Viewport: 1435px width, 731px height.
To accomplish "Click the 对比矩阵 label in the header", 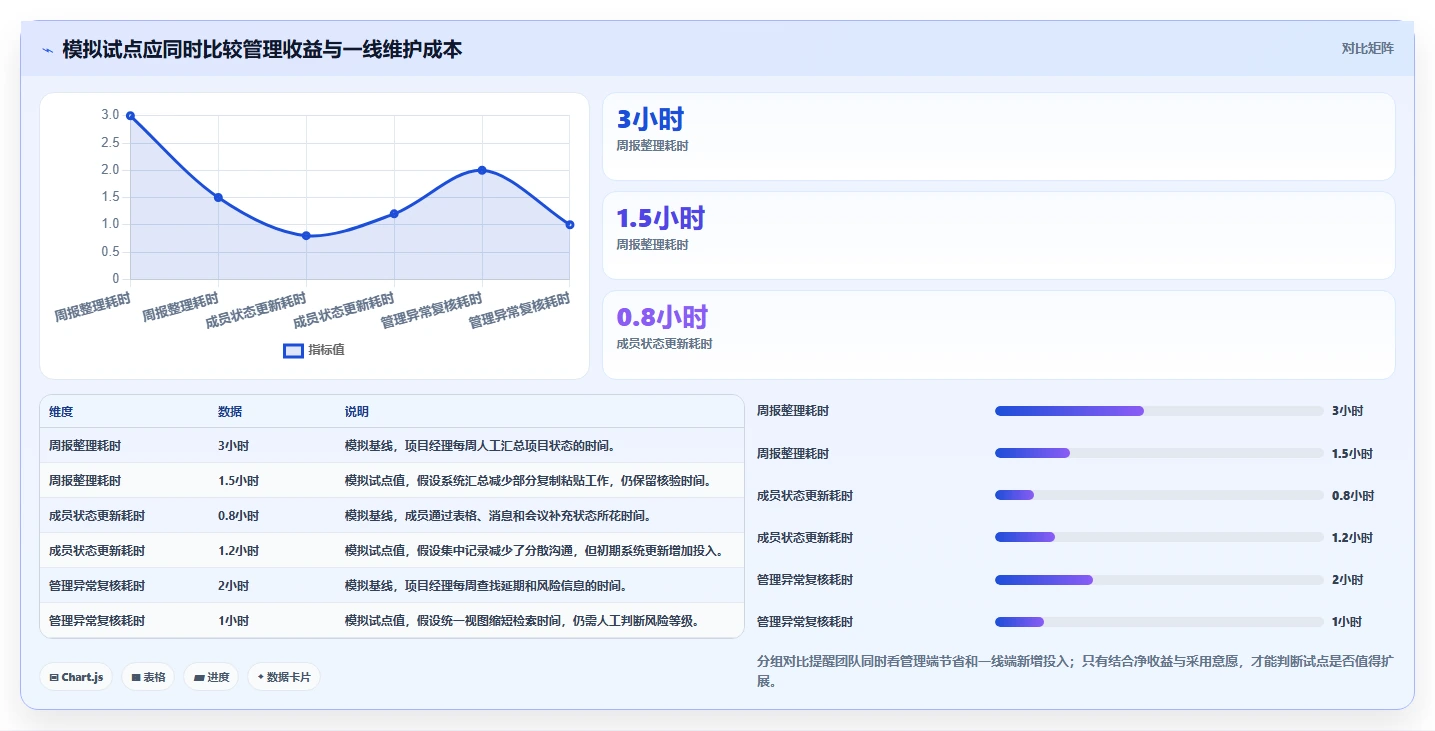I will 1367,48.
